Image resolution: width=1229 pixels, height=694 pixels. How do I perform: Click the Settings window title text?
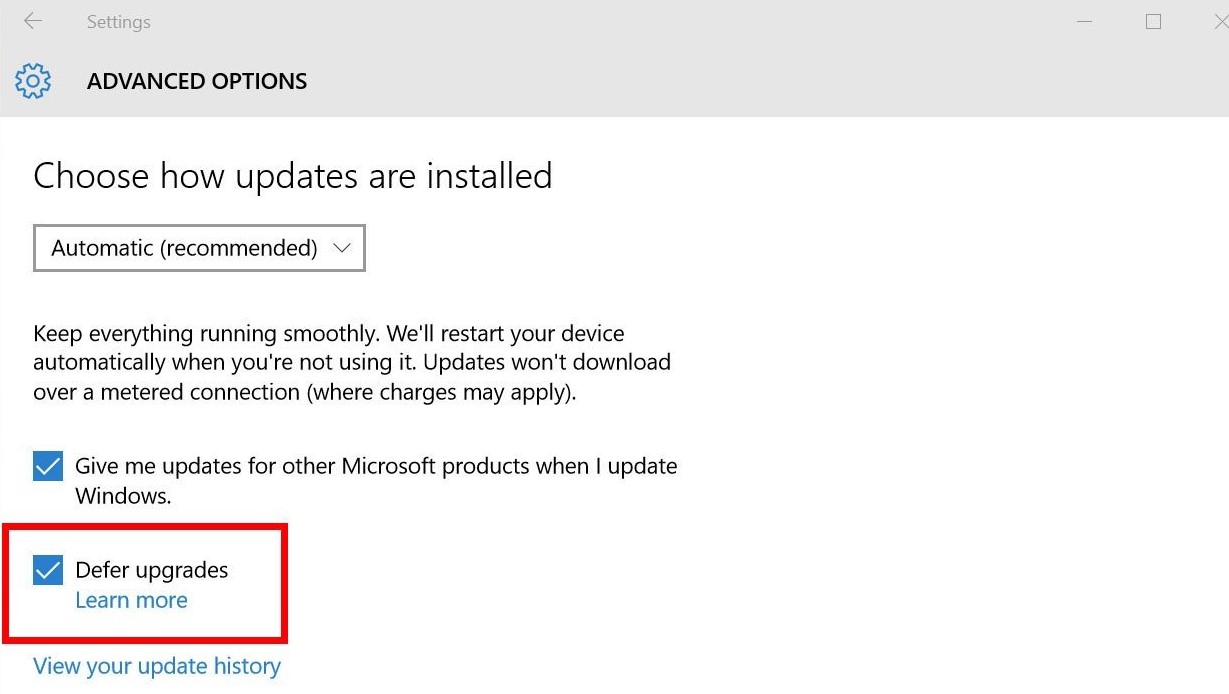click(x=118, y=21)
